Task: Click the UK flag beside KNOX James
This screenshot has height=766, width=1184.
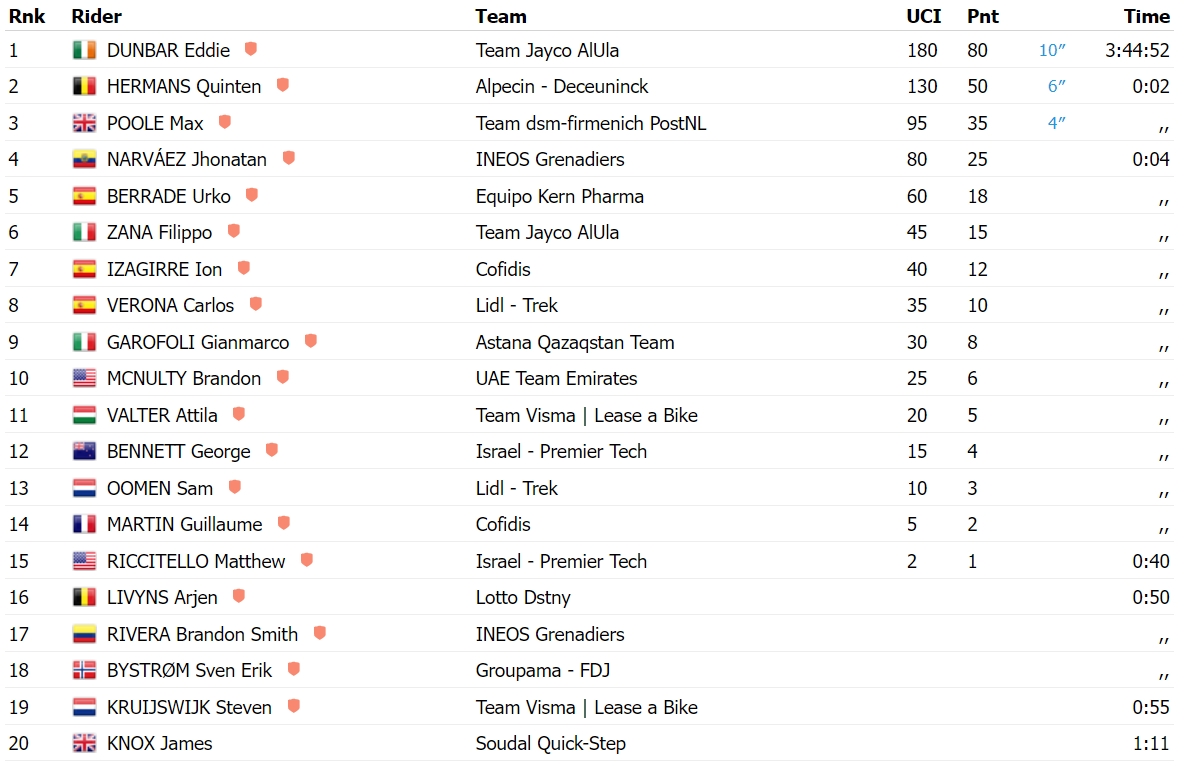Action: pos(85,743)
